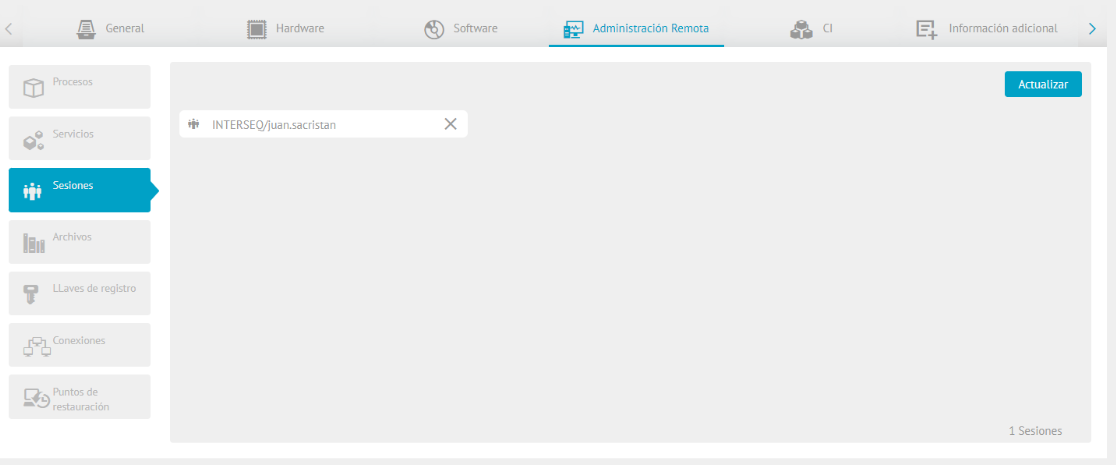The width and height of the screenshot is (1116, 465).
Task: Click the Servicios shapes icon
Action: click(x=33, y=140)
